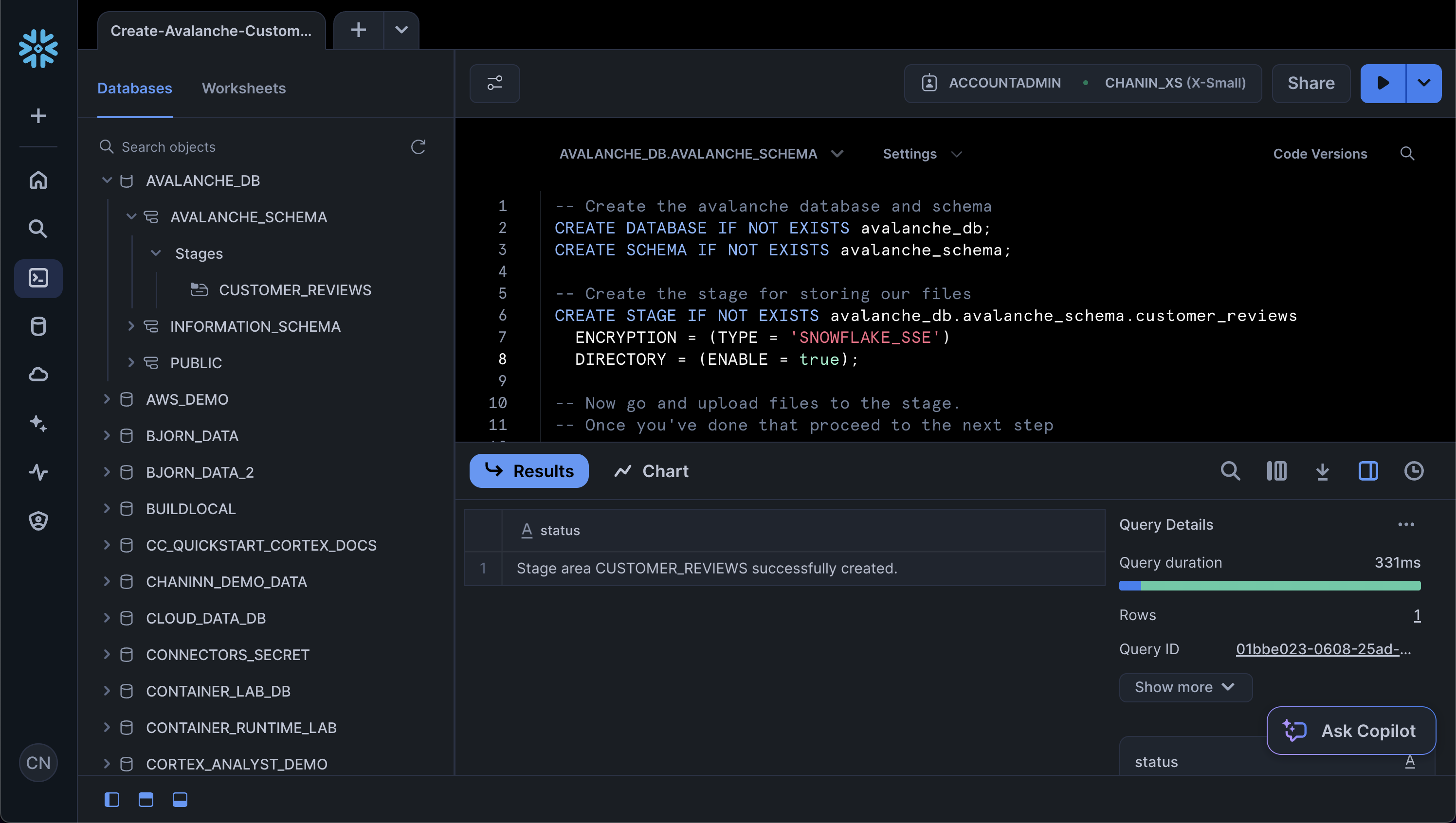The width and height of the screenshot is (1456, 823).
Task: Click the Snowflake logo icon
Action: pos(38,49)
